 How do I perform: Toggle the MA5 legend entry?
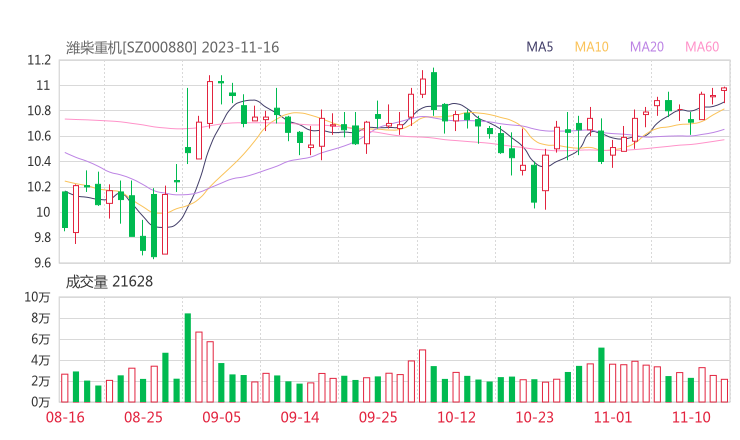tap(540, 47)
